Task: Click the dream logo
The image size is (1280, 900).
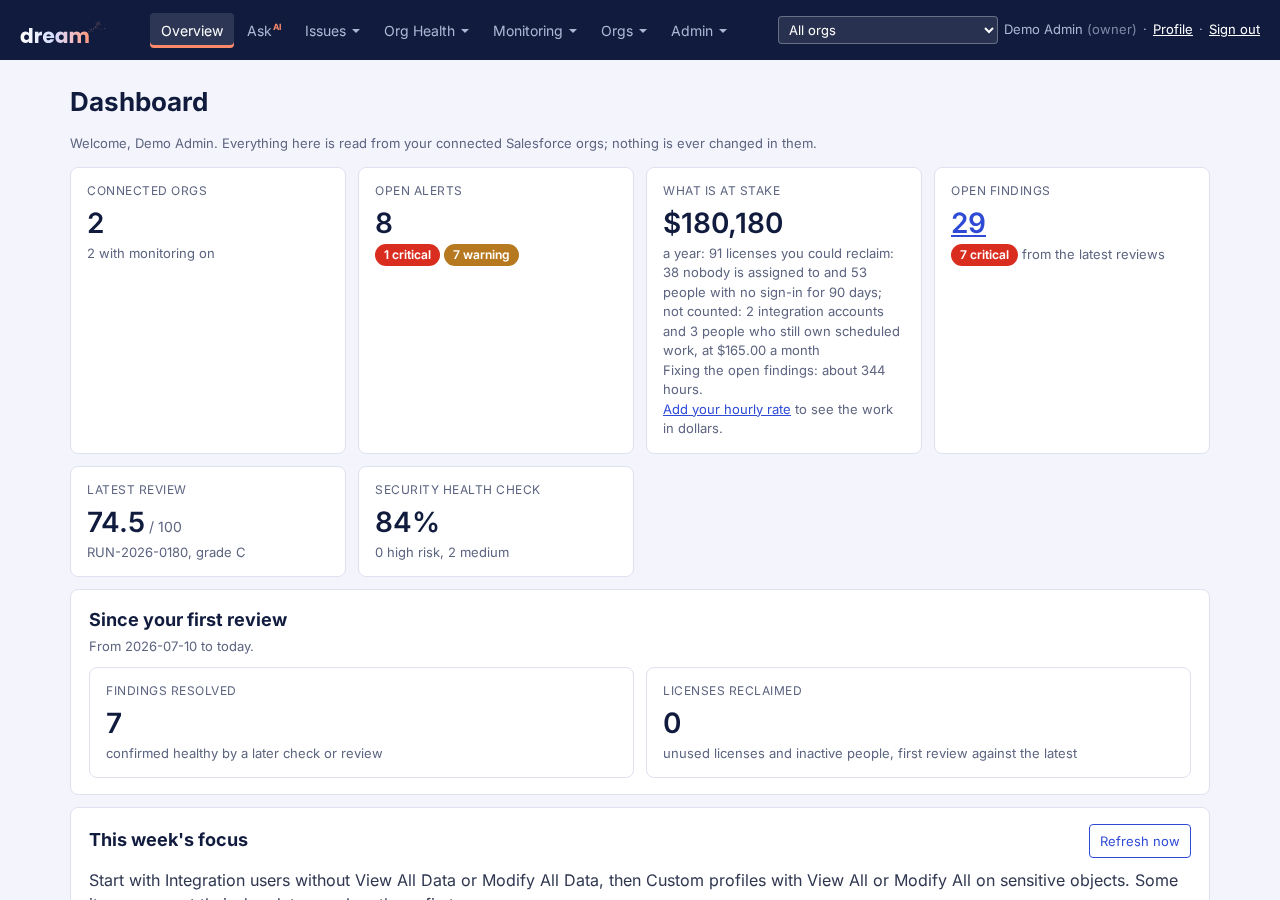Action: 62,33
